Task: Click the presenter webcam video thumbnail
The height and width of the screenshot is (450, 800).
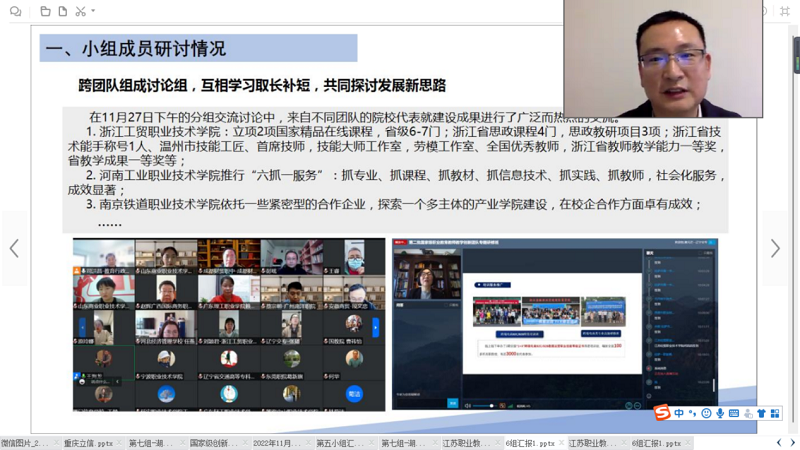Action: pyautogui.click(x=663, y=59)
